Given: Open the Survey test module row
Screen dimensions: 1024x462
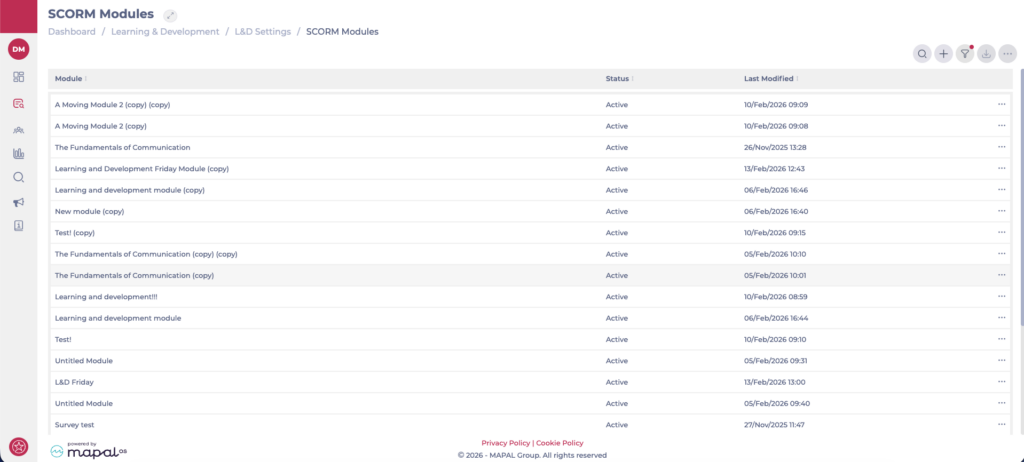Looking at the screenshot, I should (76, 424).
